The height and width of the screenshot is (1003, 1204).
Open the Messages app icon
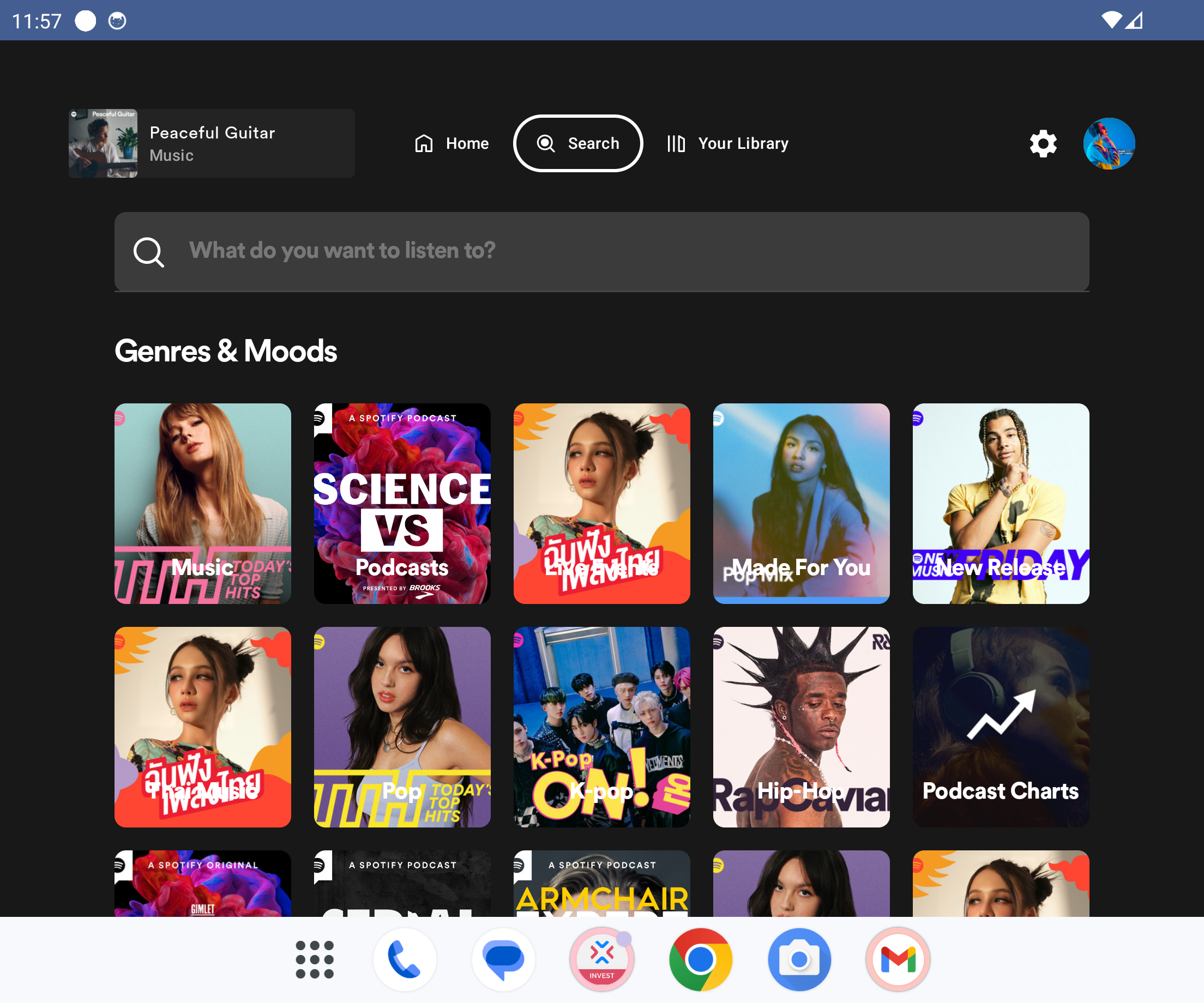[x=503, y=959]
